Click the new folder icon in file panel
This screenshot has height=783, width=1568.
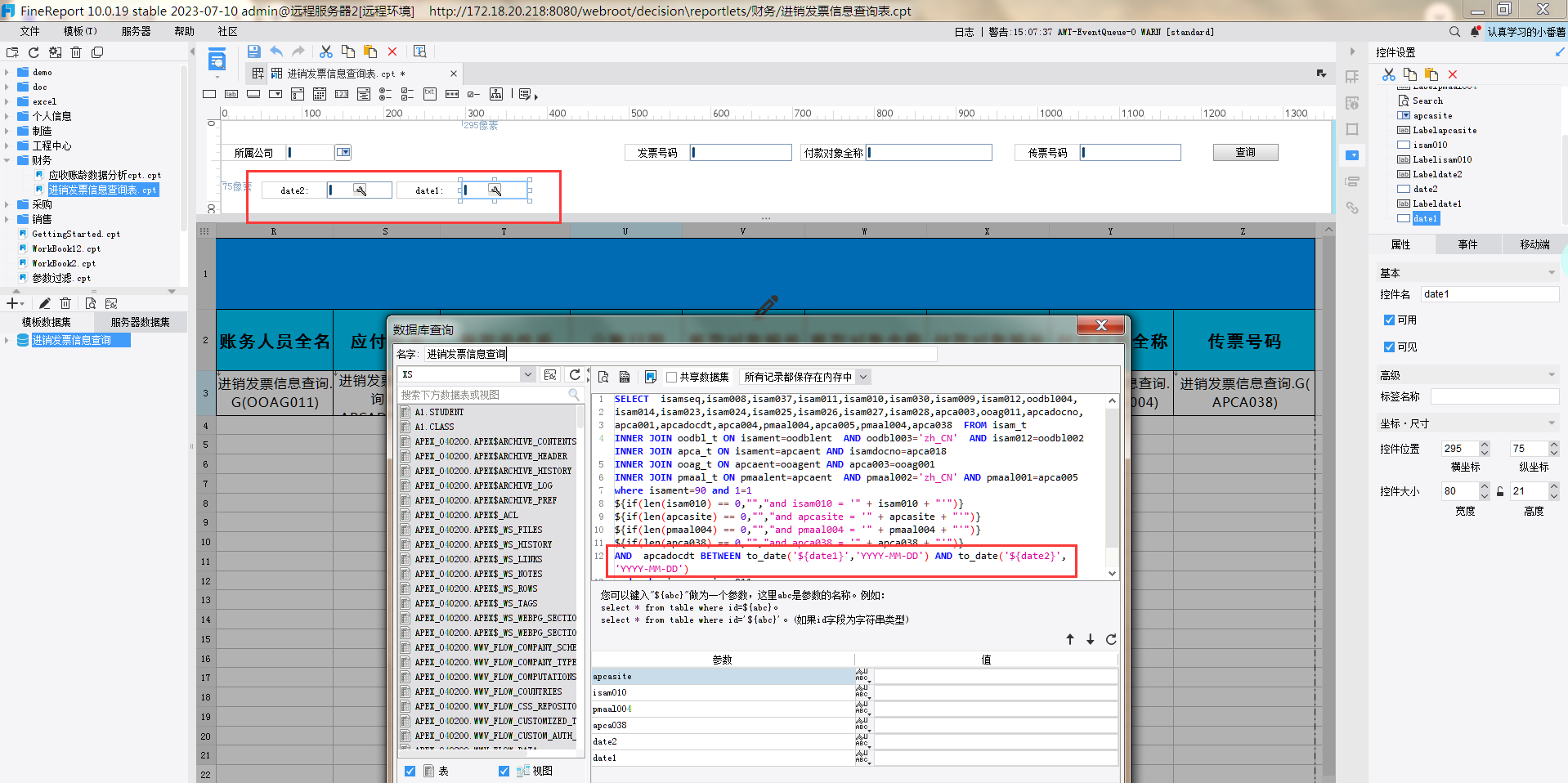(x=12, y=52)
